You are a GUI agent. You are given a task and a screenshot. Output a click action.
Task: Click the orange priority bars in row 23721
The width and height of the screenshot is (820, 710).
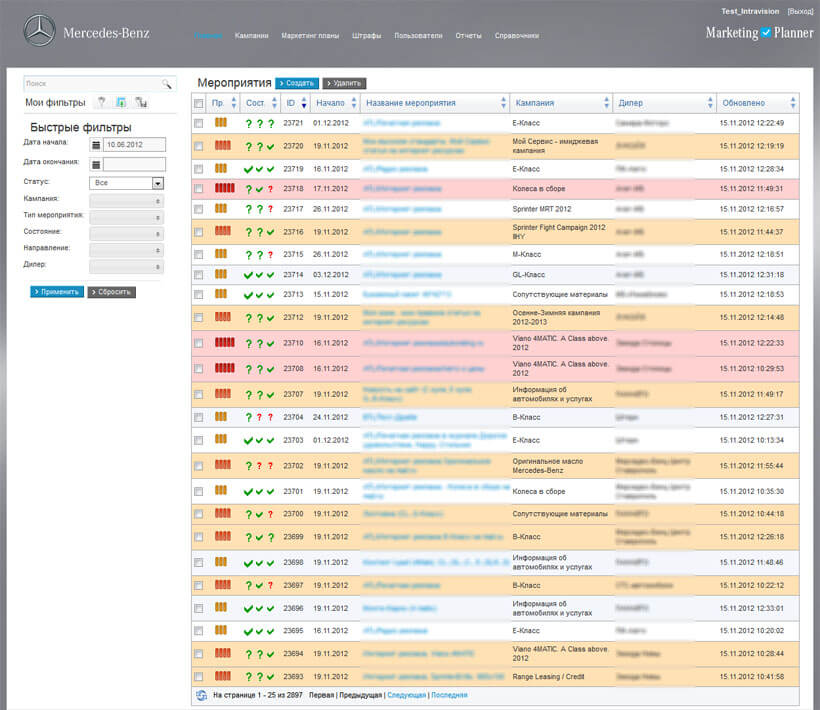pyautogui.click(x=221, y=122)
